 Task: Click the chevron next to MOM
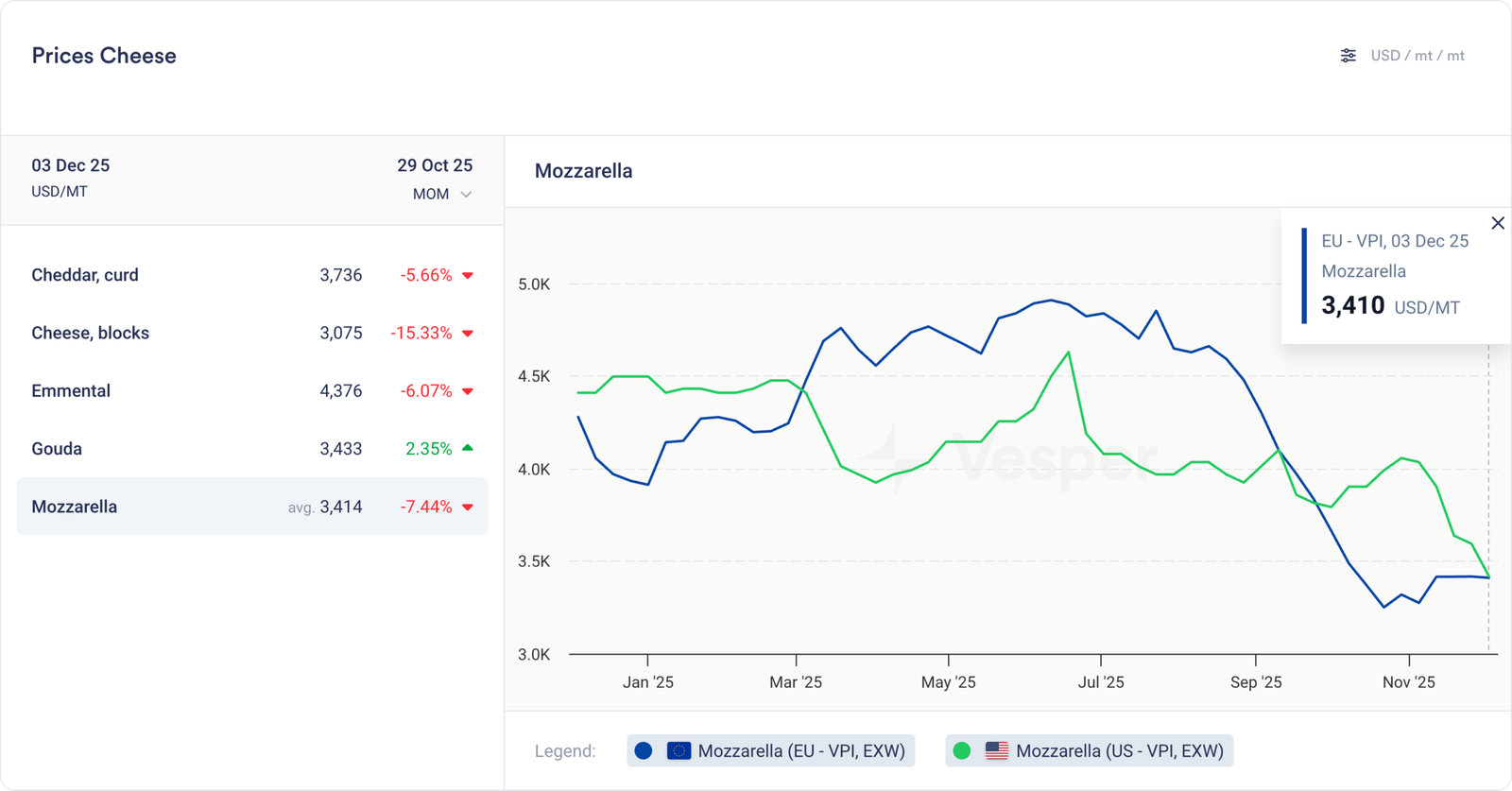coord(466,195)
